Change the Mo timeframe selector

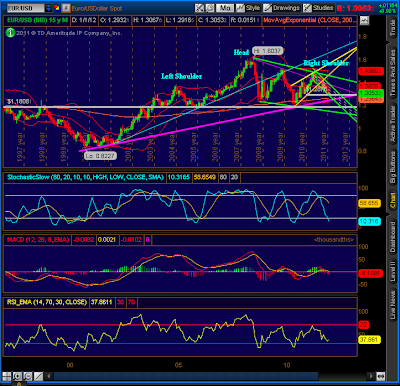(225, 8)
